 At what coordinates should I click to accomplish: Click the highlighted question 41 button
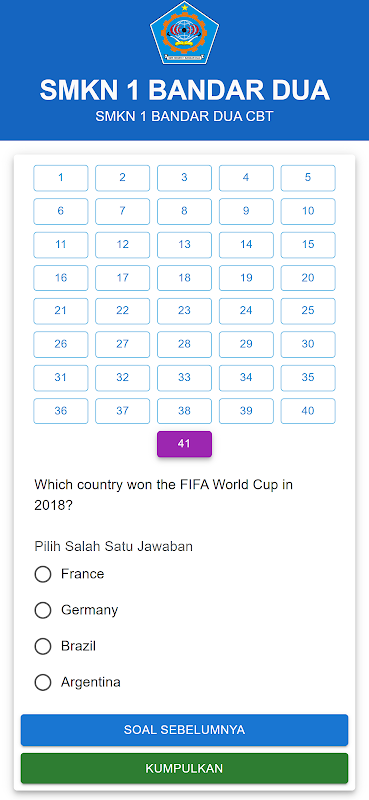tap(184, 444)
